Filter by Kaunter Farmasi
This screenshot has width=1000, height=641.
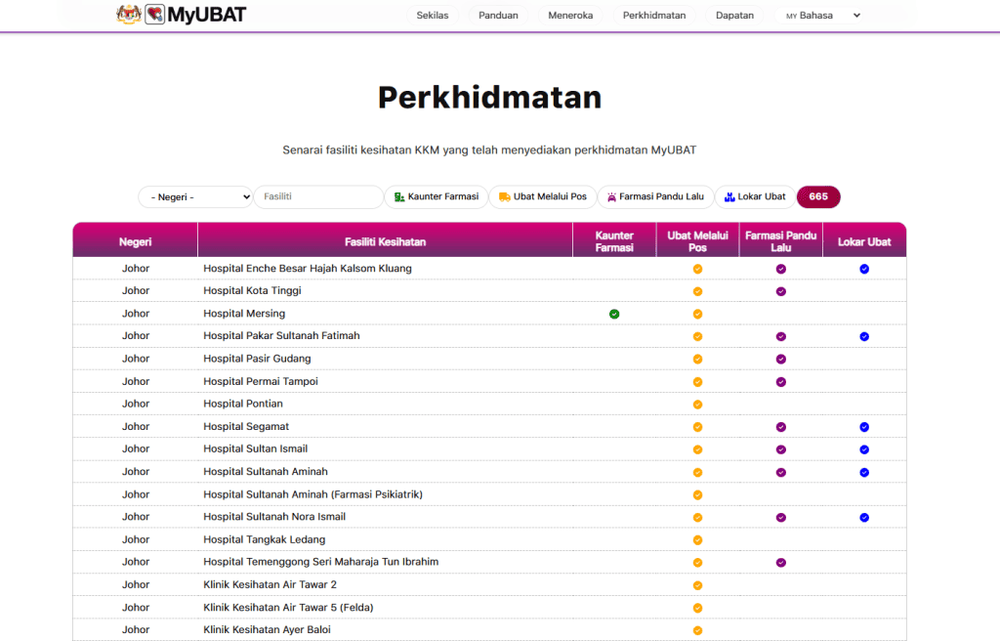[x=436, y=197]
